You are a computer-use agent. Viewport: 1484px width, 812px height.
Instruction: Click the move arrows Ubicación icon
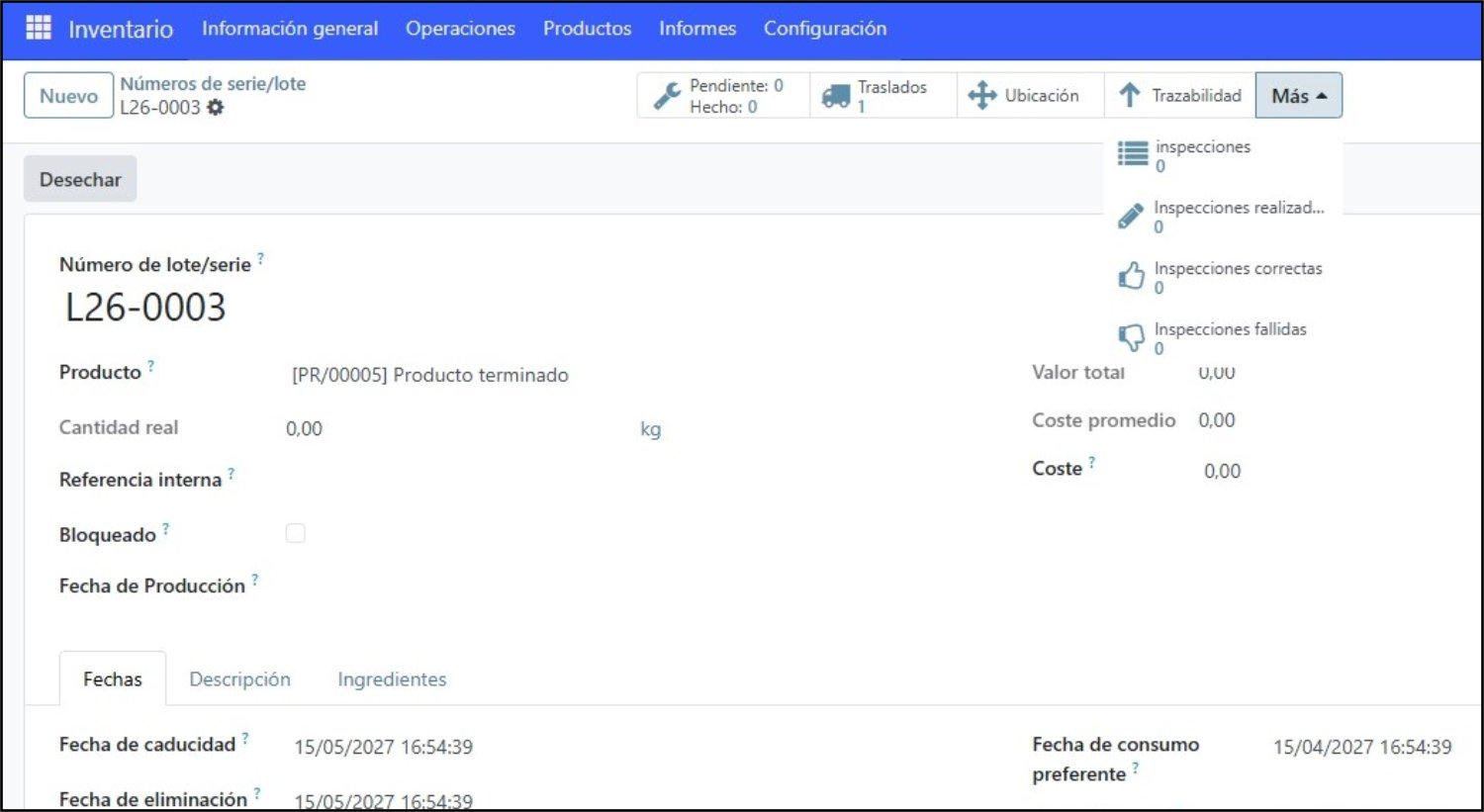click(981, 96)
